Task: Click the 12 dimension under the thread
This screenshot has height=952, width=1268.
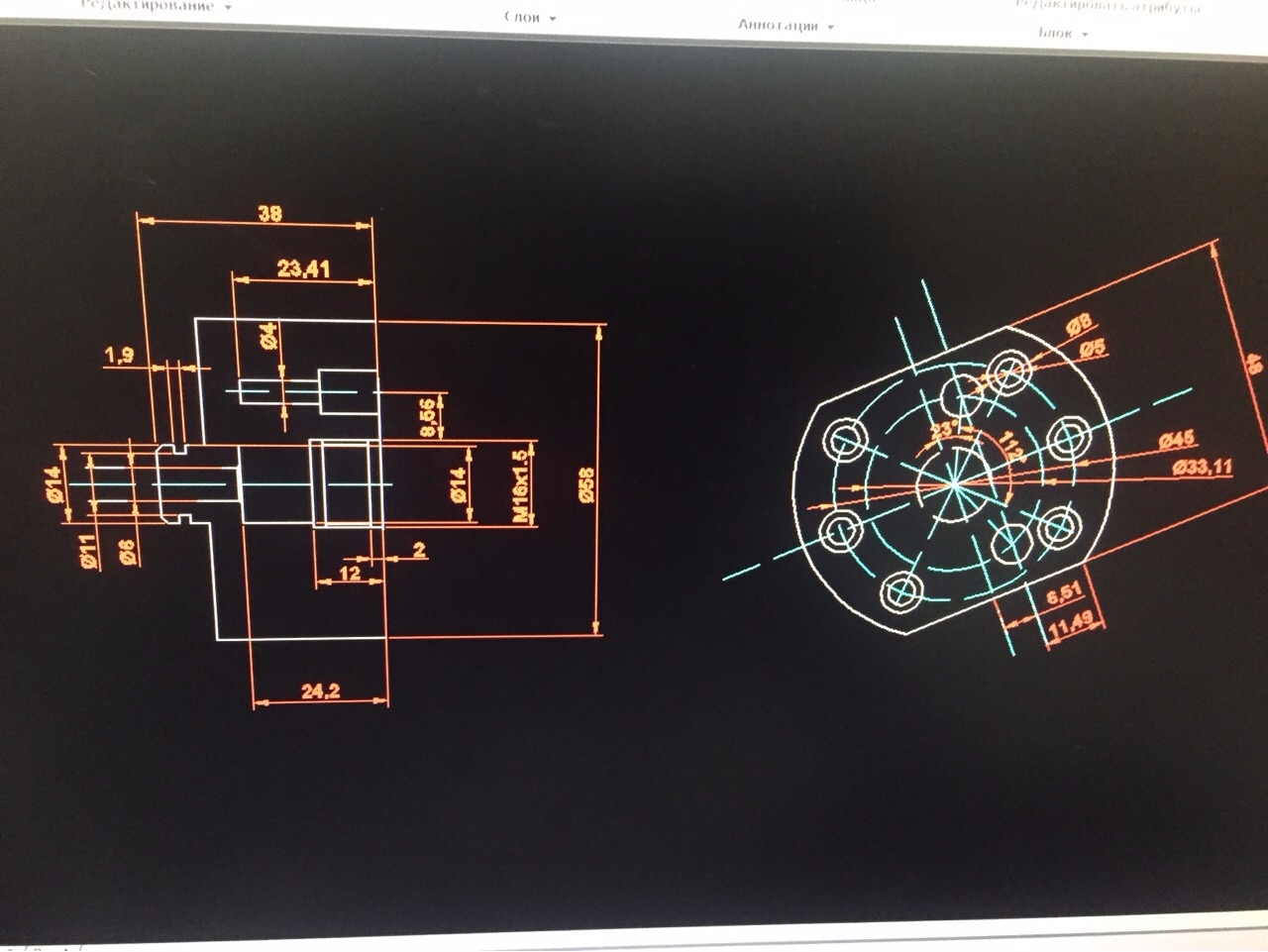Action: pos(350,572)
